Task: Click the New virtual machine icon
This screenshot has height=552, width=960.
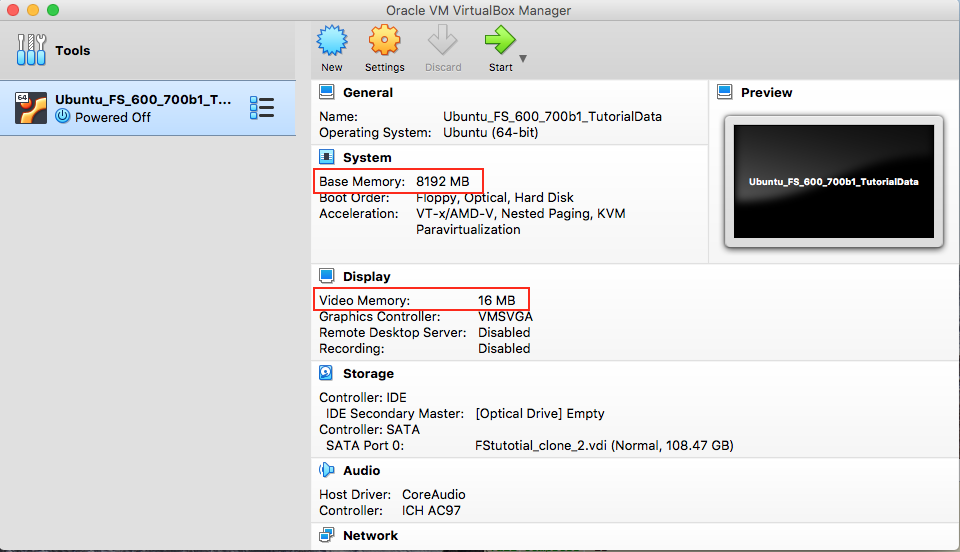Action: (x=332, y=42)
